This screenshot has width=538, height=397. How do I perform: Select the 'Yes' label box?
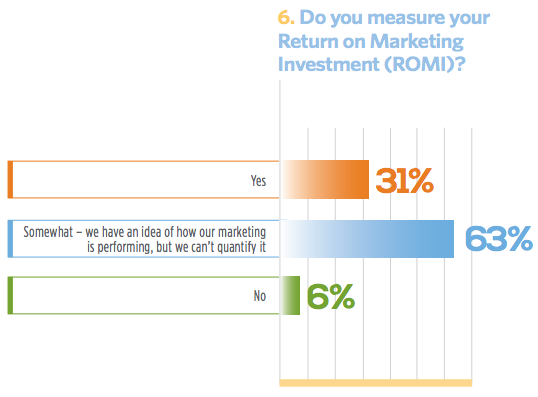143,179
